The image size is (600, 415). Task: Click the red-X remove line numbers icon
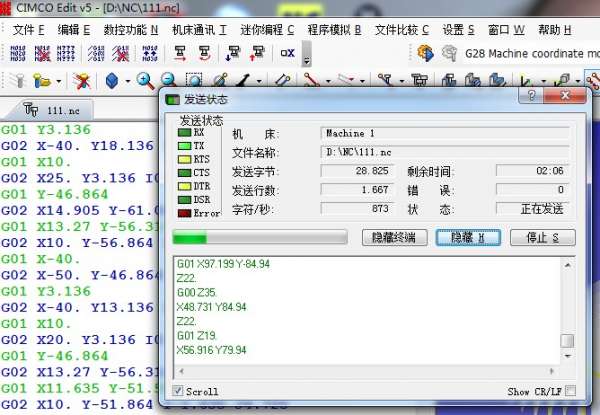42,53
